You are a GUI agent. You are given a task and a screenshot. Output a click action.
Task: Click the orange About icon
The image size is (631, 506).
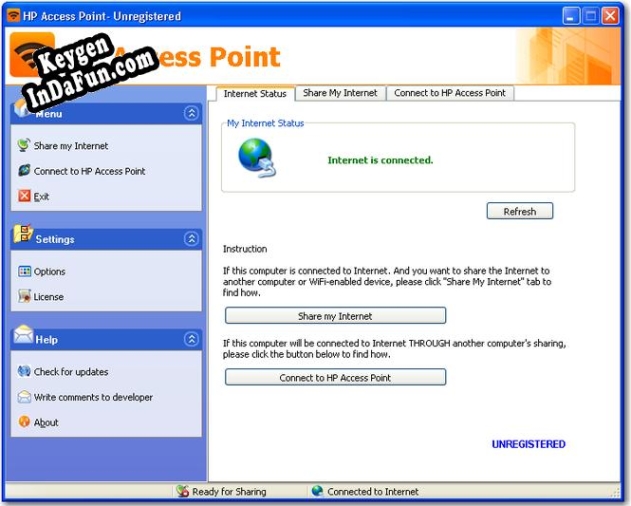[x=24, y=421]
